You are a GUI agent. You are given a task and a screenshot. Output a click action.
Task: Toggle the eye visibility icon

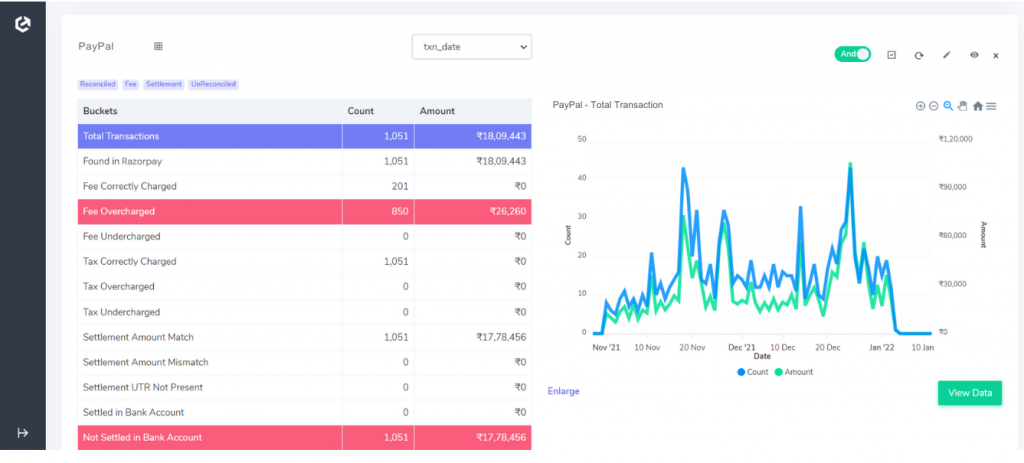coord(974,56)
